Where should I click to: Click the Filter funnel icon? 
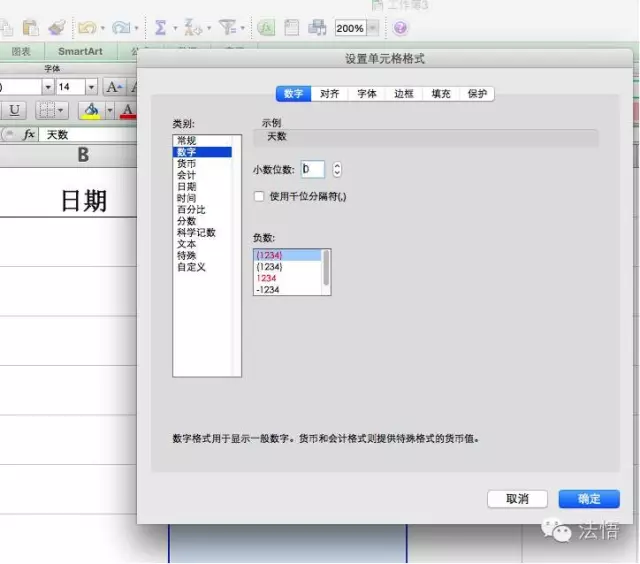pyautogui.click(x=227, y=27)
